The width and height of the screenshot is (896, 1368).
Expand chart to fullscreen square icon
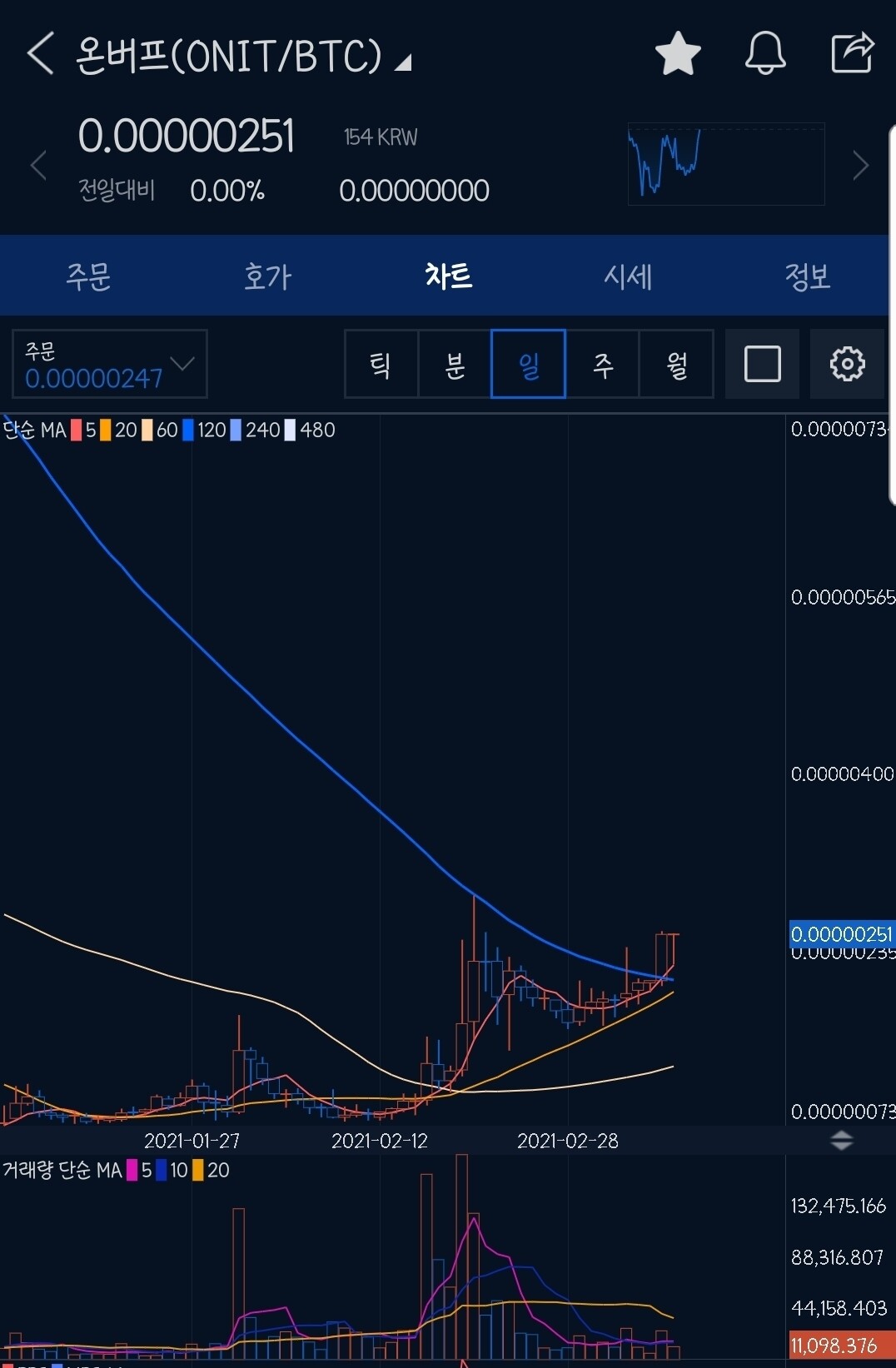pos(762,364)
